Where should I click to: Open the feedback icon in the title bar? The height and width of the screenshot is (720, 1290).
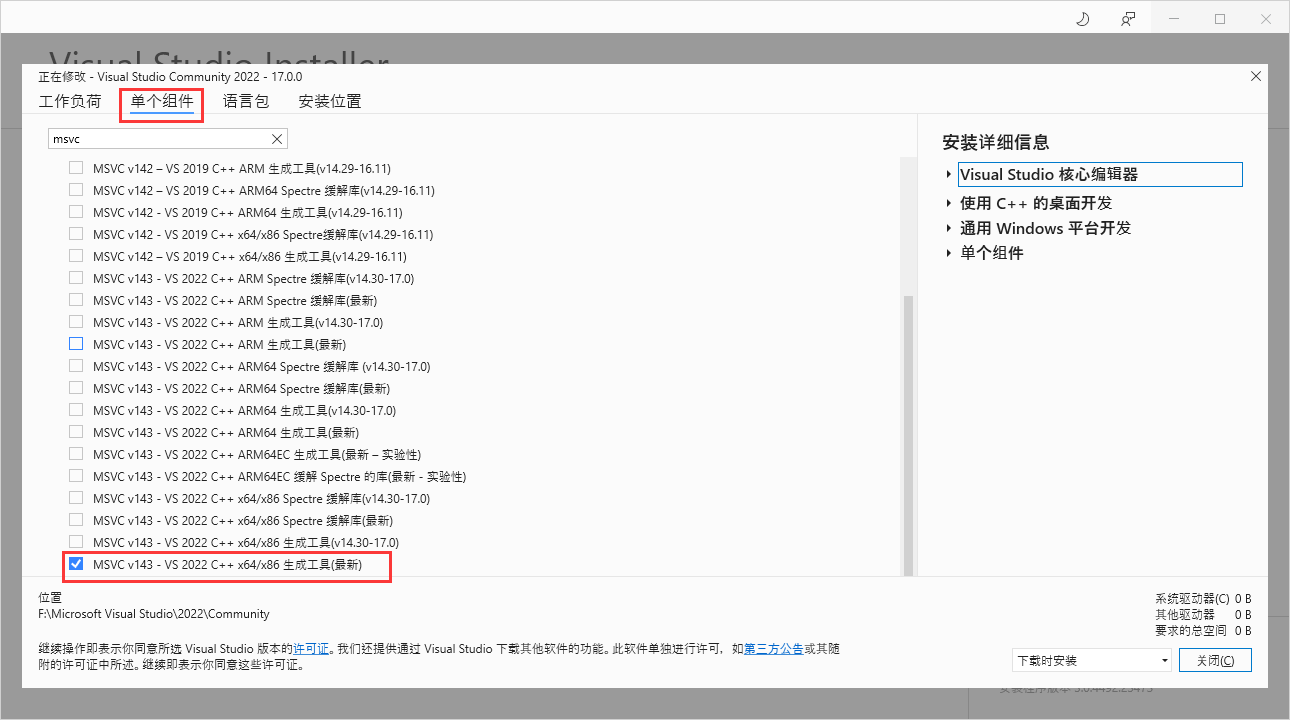click(x=1128, y=18)
